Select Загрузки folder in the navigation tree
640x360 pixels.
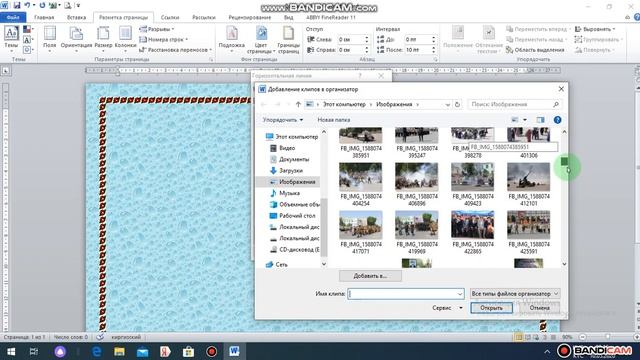tap(286, 171)
